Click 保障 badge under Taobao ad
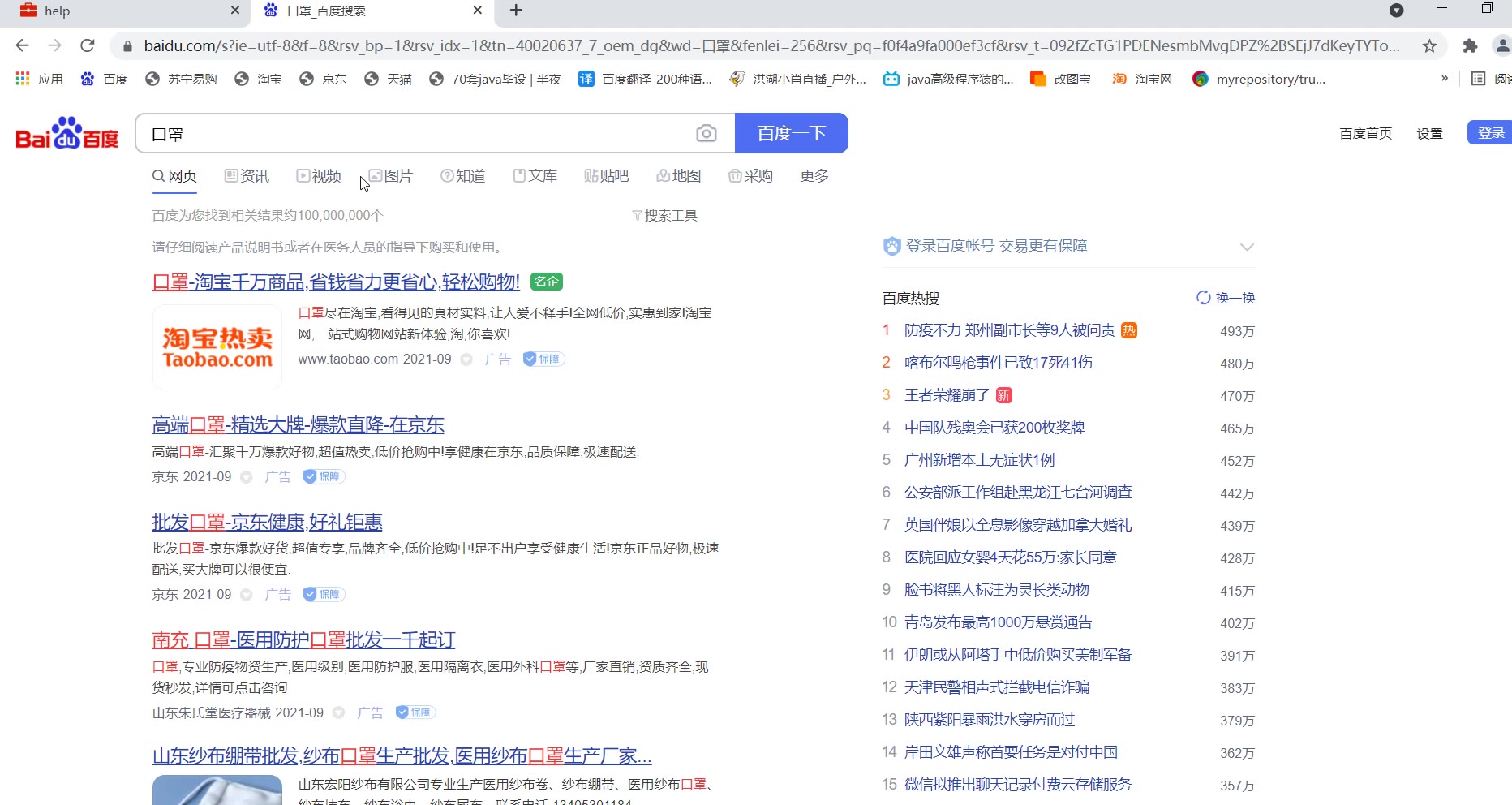 (543, 359)
